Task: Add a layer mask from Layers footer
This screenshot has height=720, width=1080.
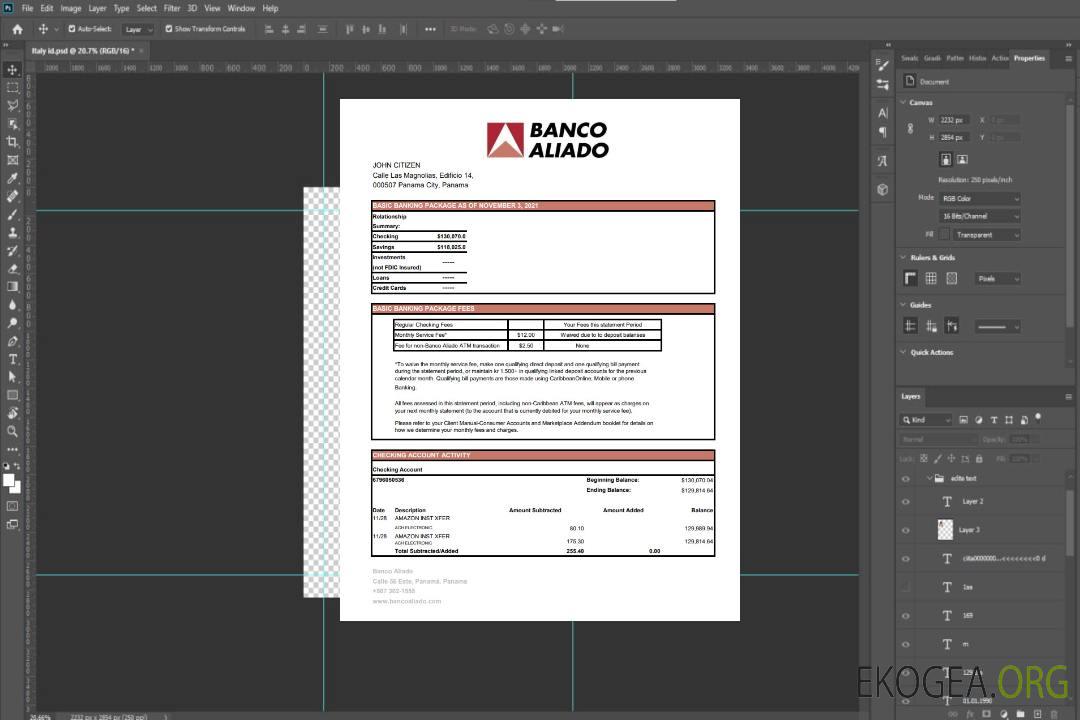Action: coord(986,714)
